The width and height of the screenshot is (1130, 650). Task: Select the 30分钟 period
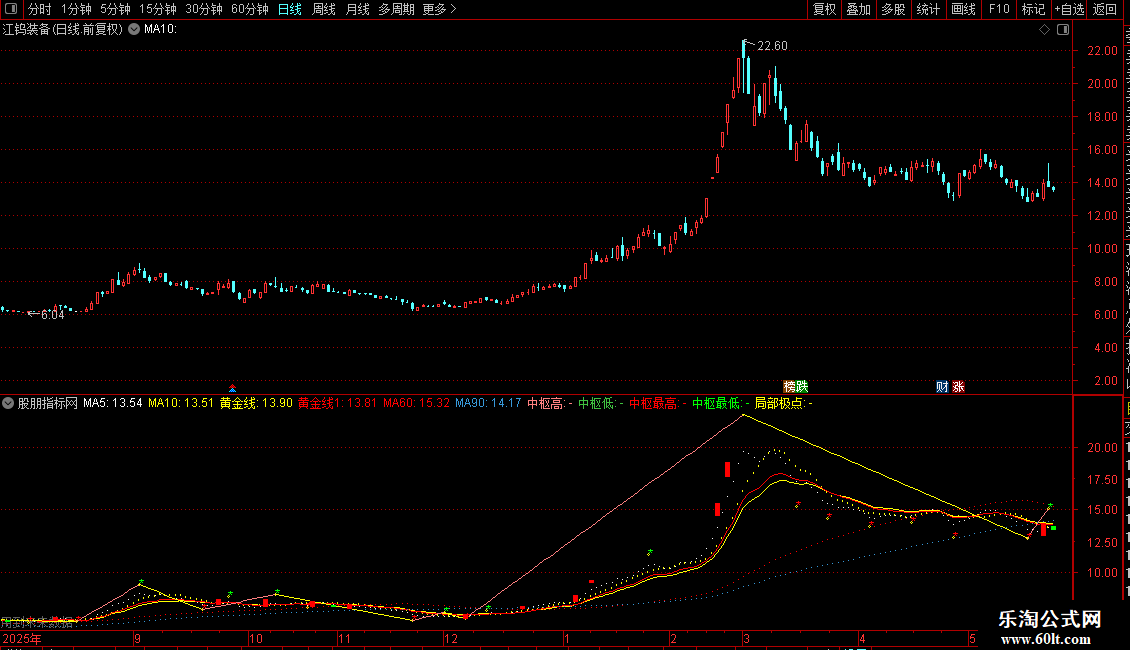pos(204,9)
